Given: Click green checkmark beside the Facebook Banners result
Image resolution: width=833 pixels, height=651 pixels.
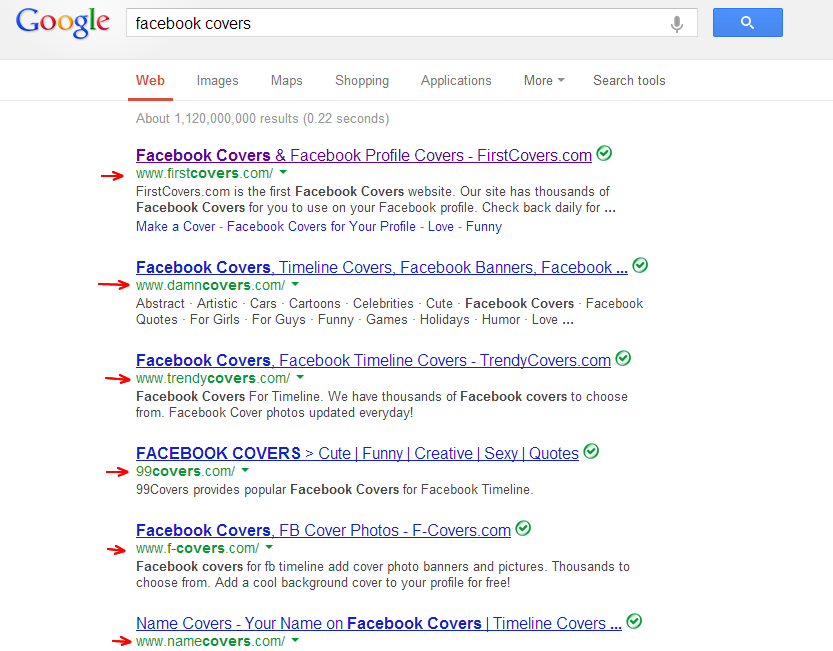Looking at the screenshot, I should click(640, 265).
